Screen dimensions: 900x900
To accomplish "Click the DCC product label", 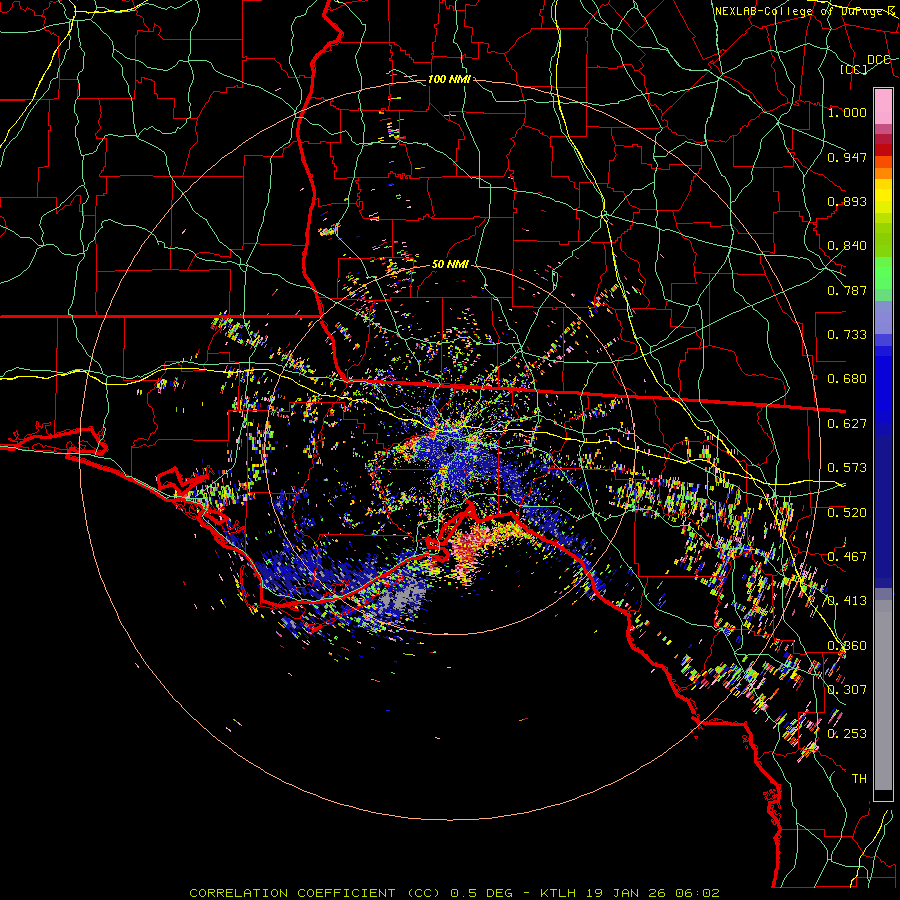I will click(878, 59).
